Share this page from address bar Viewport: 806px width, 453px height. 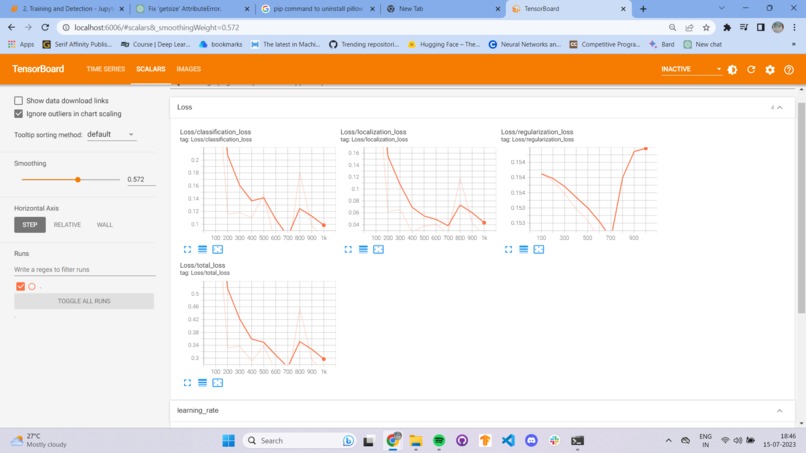(x=689, y=27)
